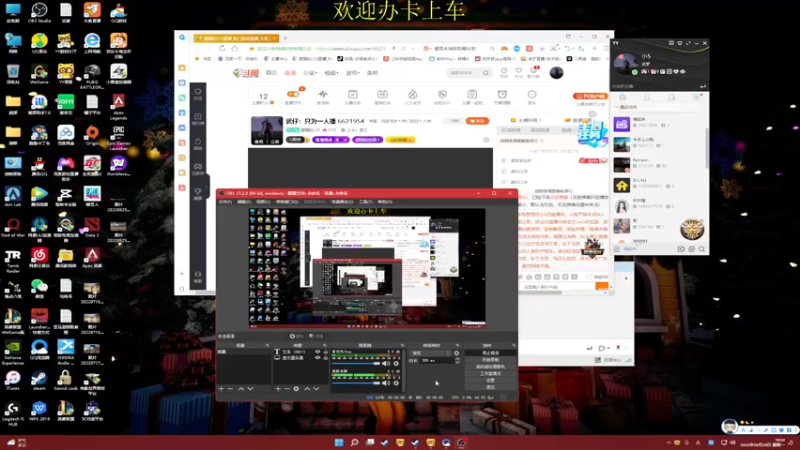Open OBS Studio desktop shortcut
800x450 pixels.
pyautogui.click(x=39, y=13)
